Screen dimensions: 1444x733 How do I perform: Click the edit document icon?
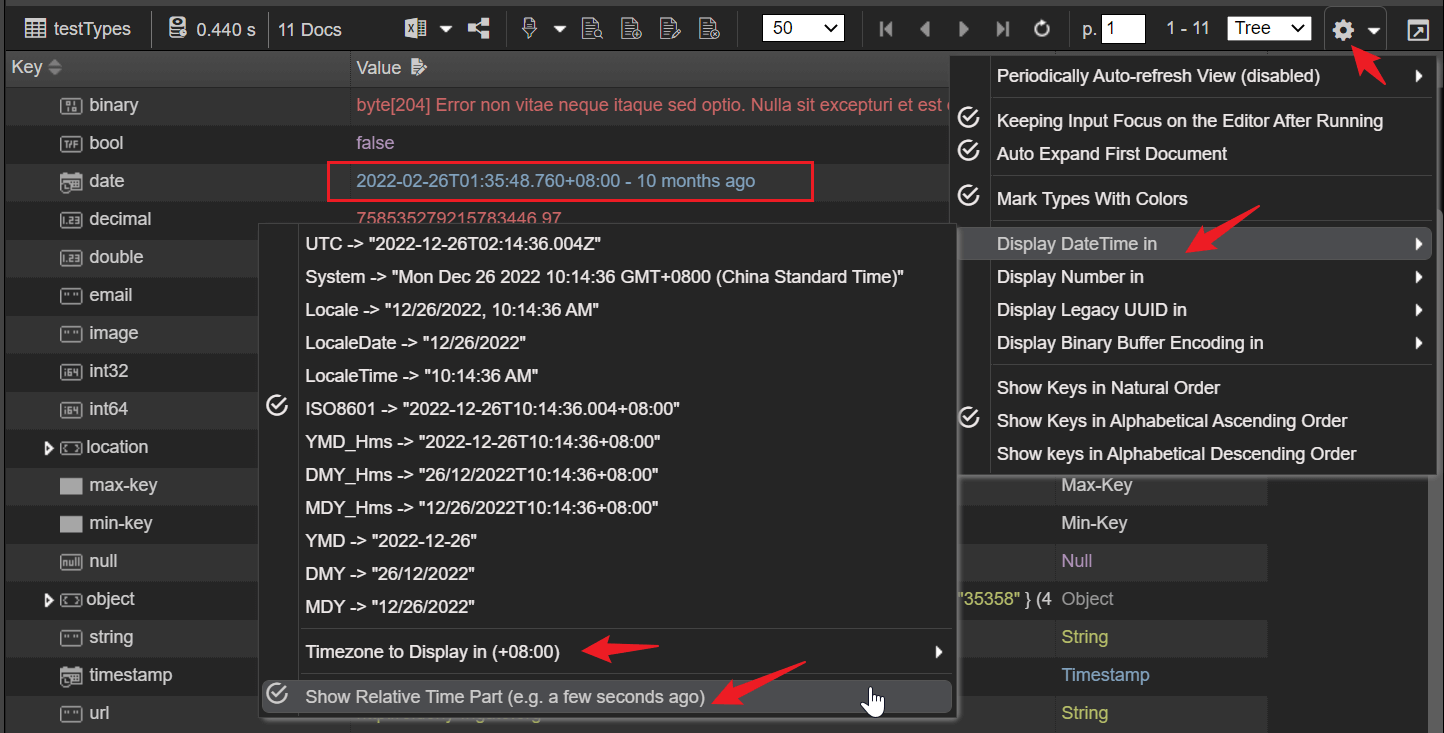[670, 29]
